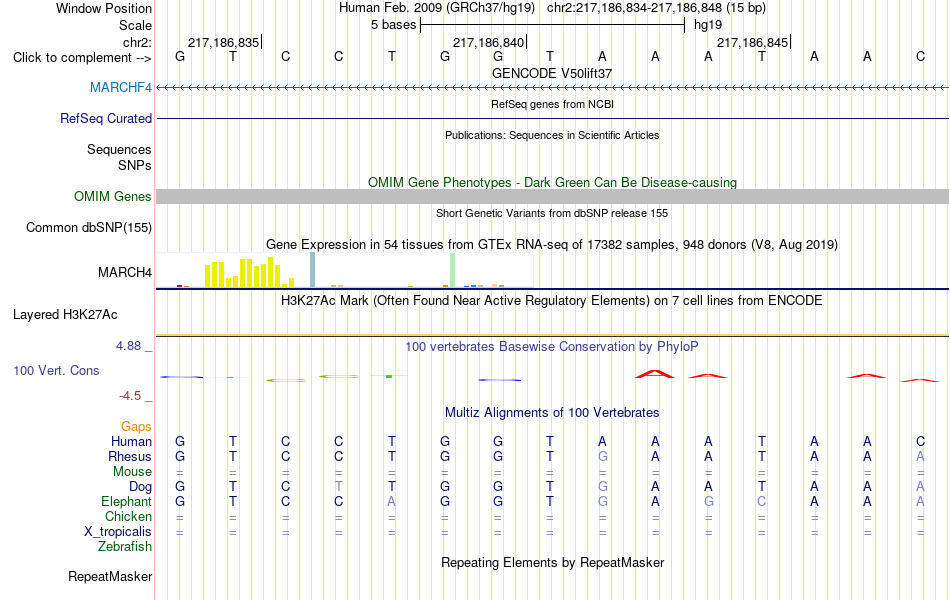The height and width of the screenshot is (600, 950).
Task: Click the Layered H3K27Ac track label
Action: 65,315
